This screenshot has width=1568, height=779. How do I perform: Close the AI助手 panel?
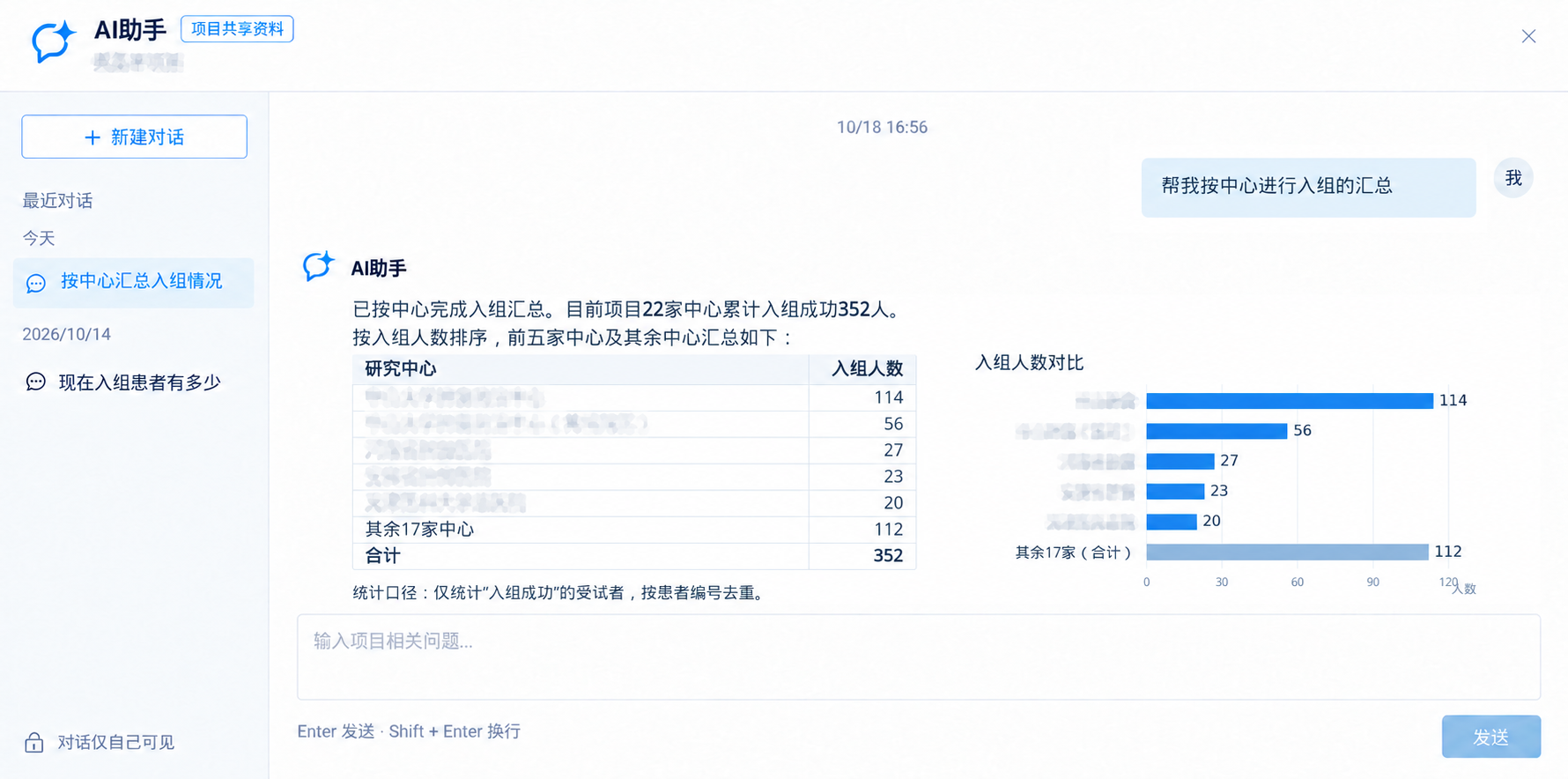1528,36
